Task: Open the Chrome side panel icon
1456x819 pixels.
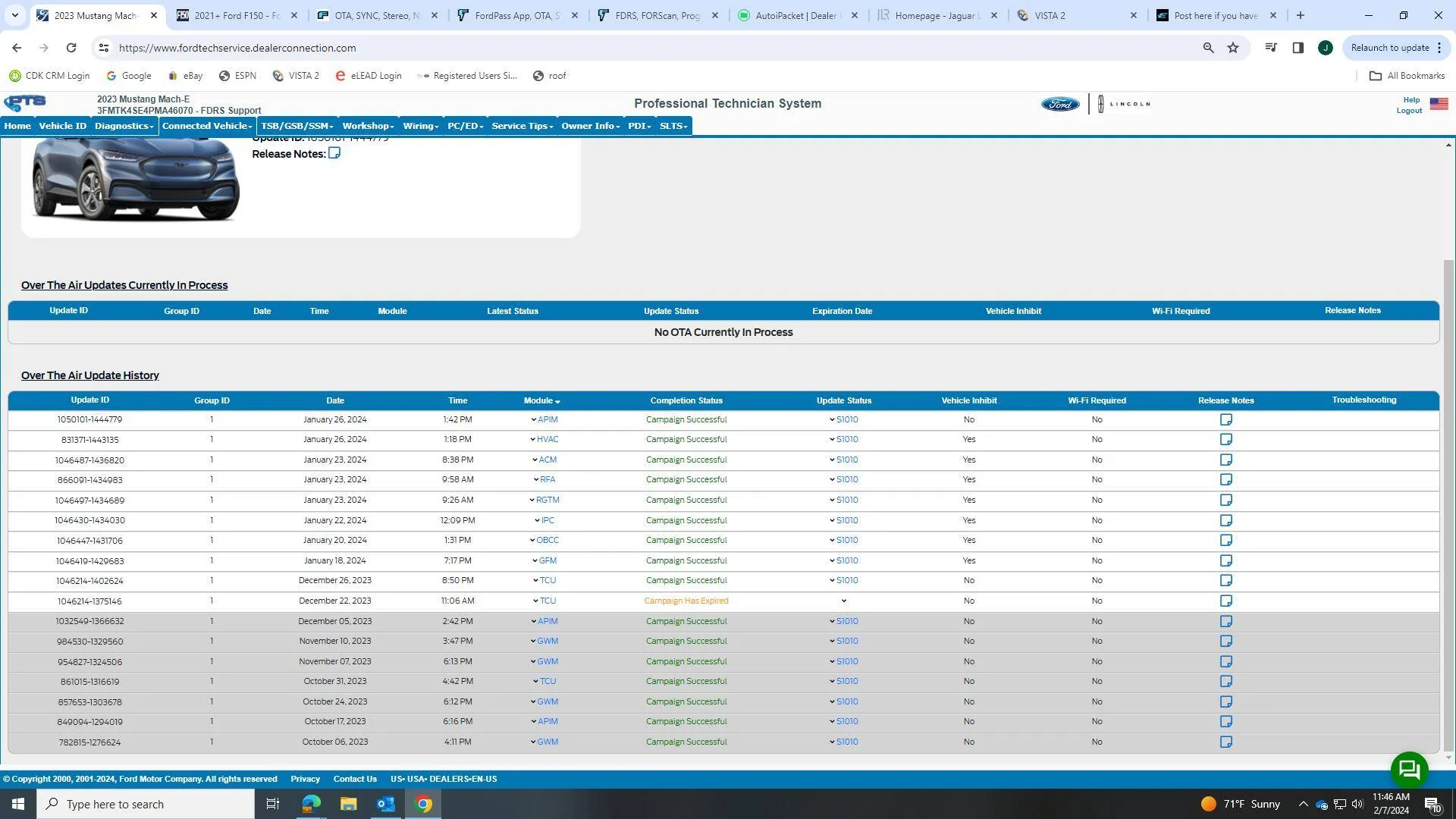Action: pos(1298,48)
